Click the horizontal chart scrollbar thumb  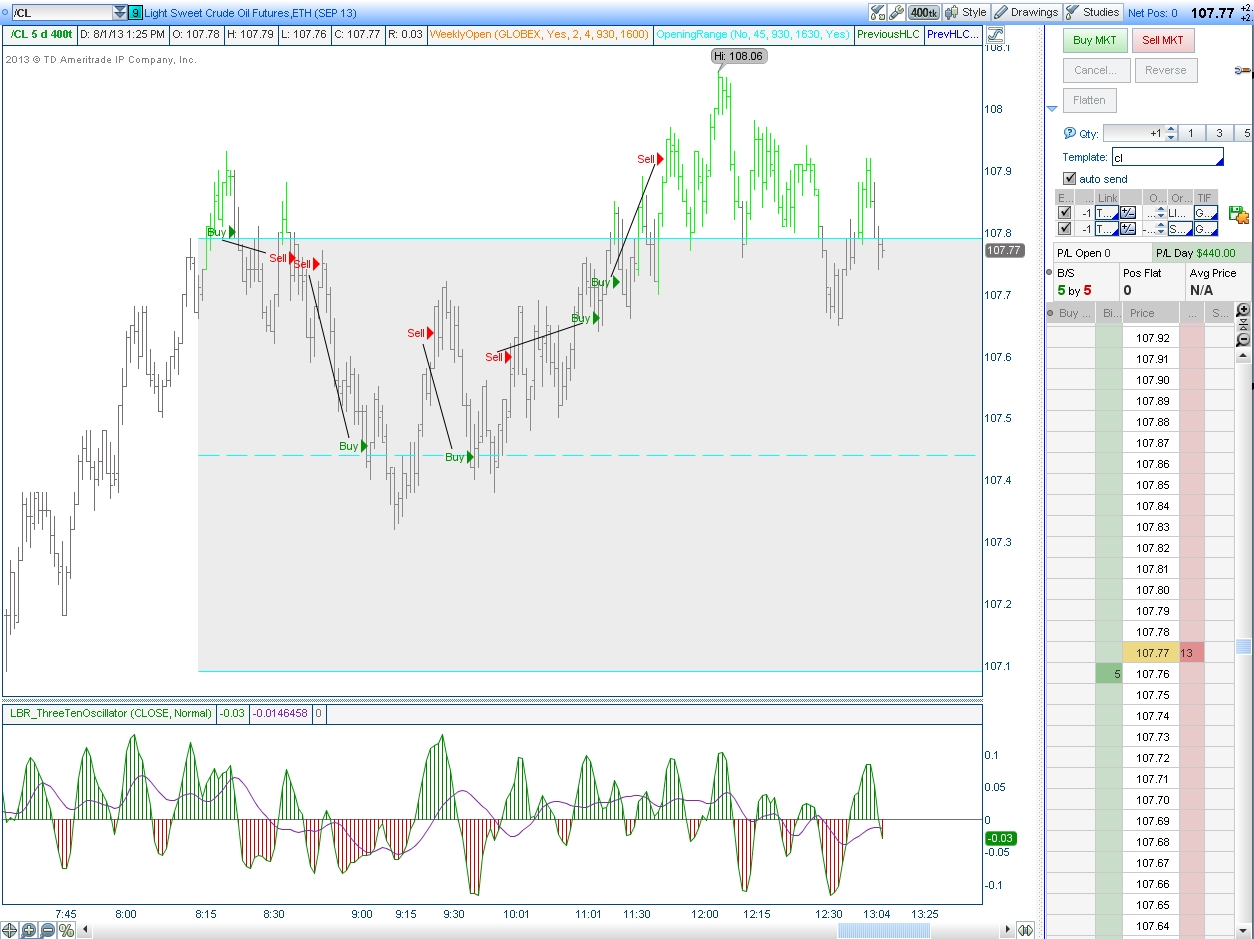coord(884,931)
